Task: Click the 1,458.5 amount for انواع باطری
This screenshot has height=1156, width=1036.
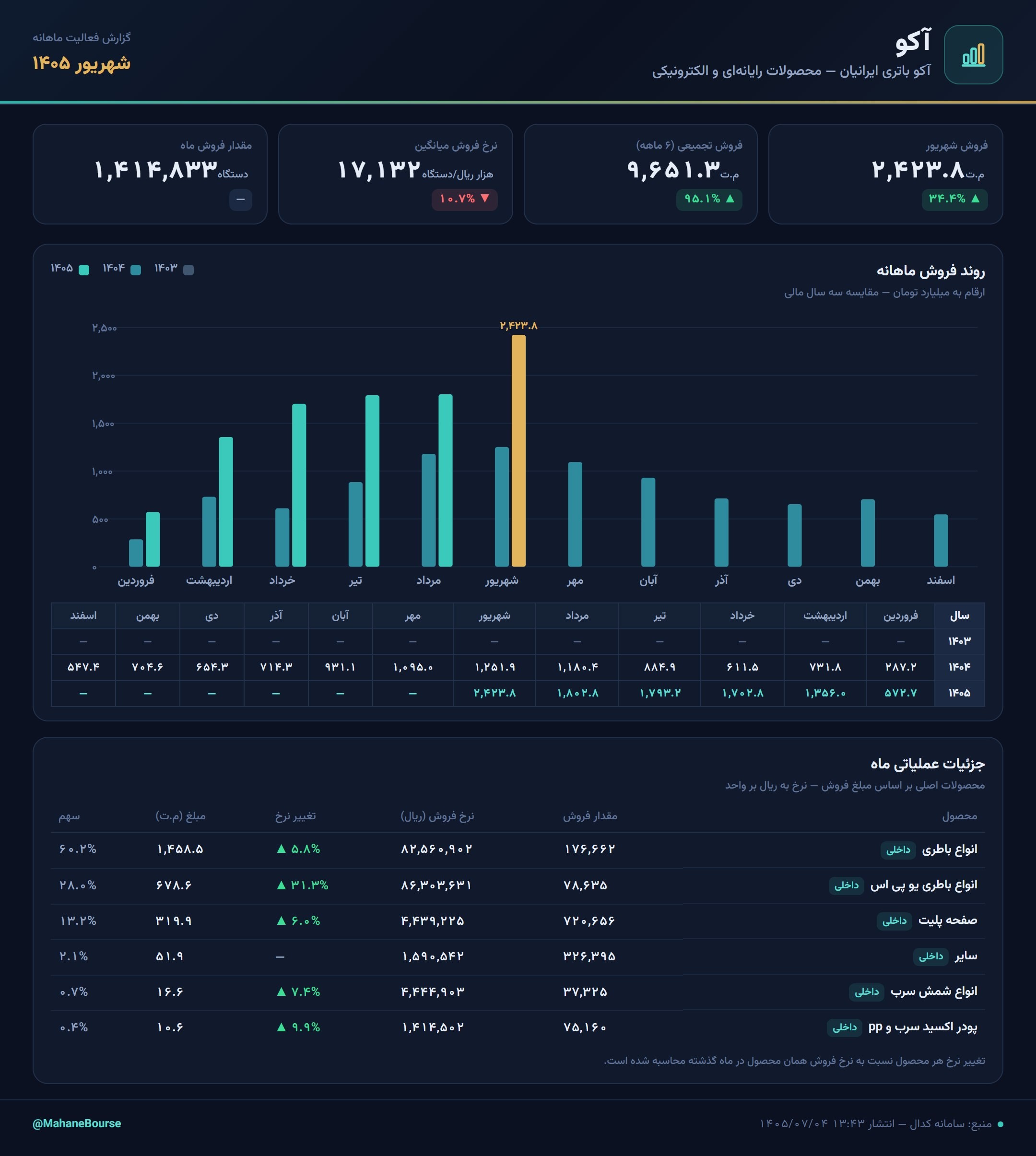Action: point(180,849)
